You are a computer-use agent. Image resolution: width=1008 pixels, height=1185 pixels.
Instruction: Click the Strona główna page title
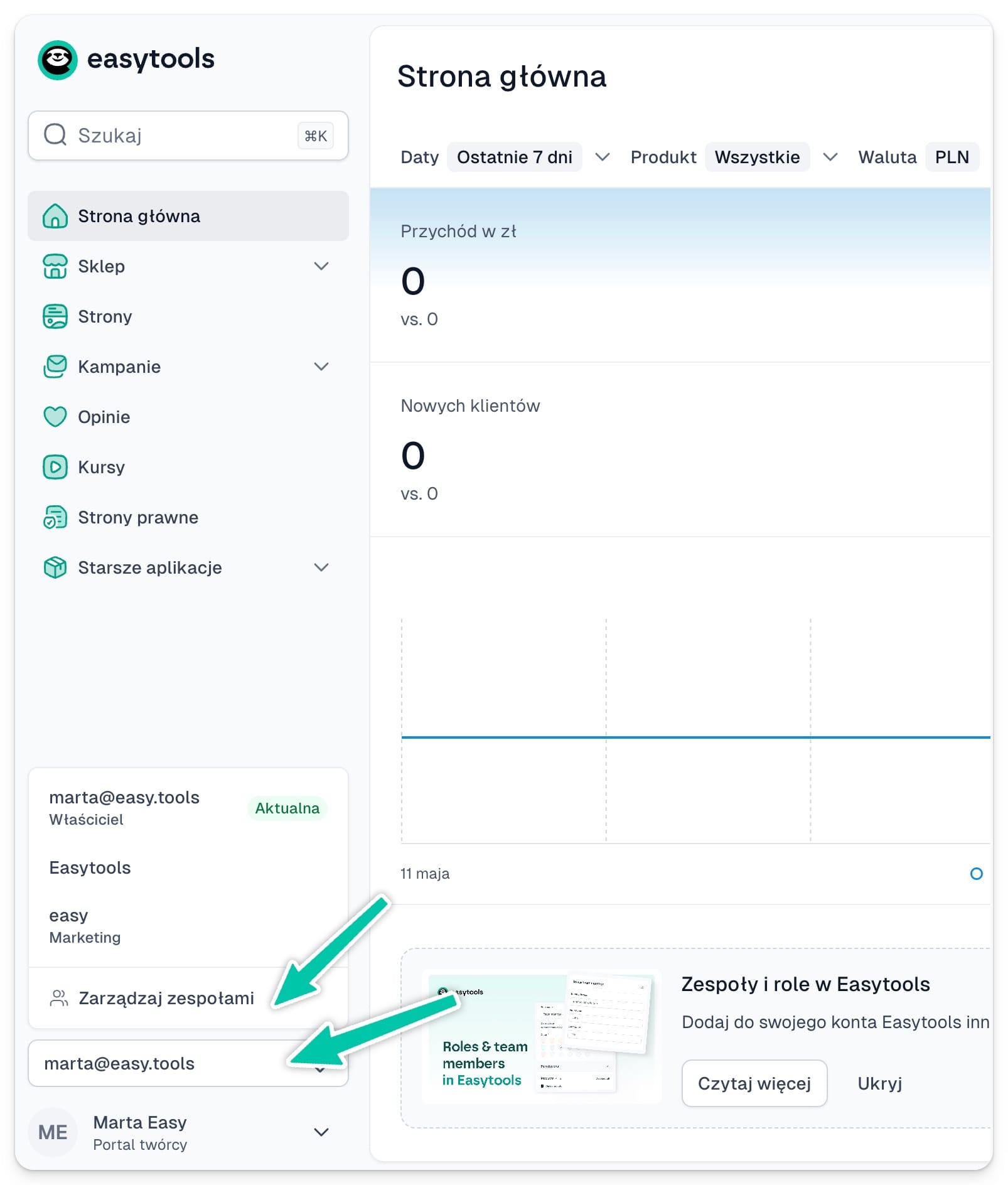(x=501, y=77)
